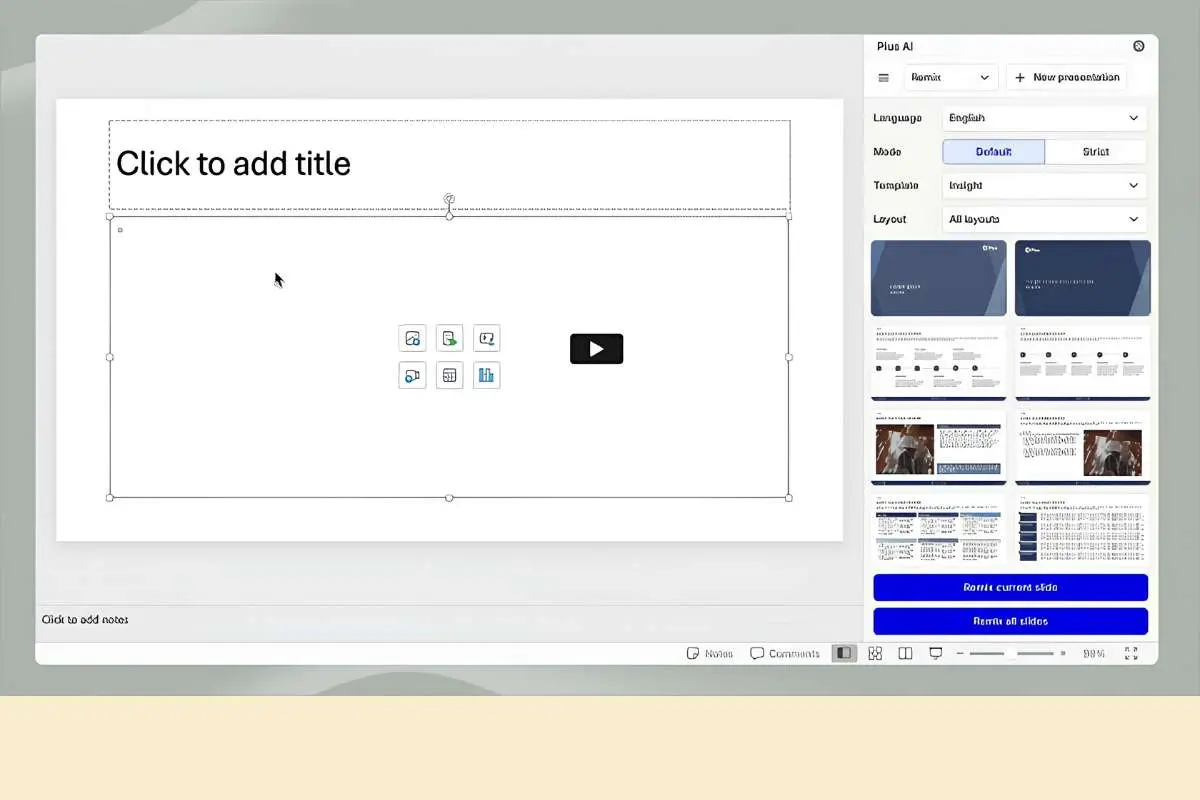Select layout thumbnail with image on right
Screen dimensions: 1200x800
point(1082,447)
